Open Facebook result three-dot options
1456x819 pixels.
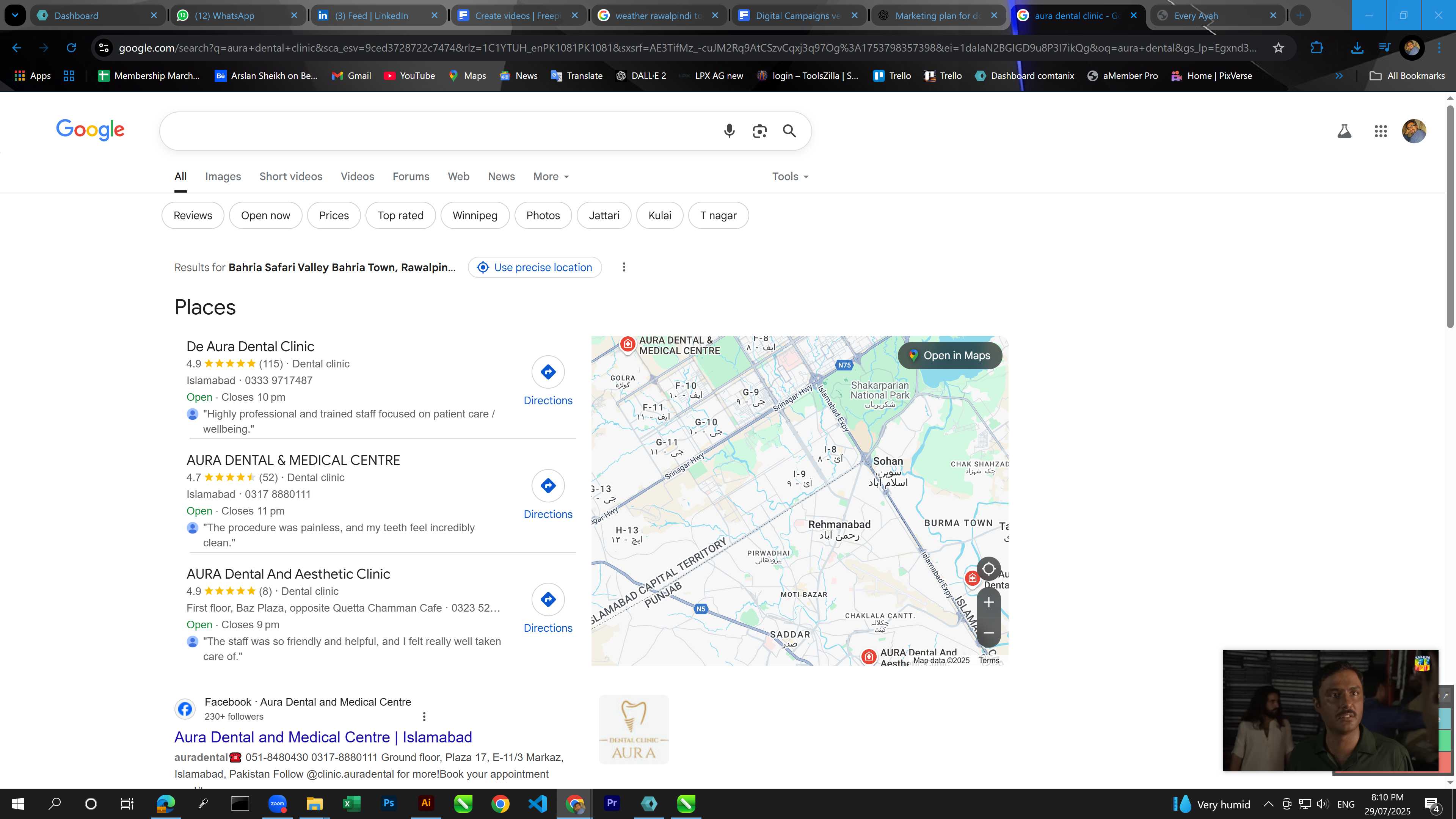424,717
